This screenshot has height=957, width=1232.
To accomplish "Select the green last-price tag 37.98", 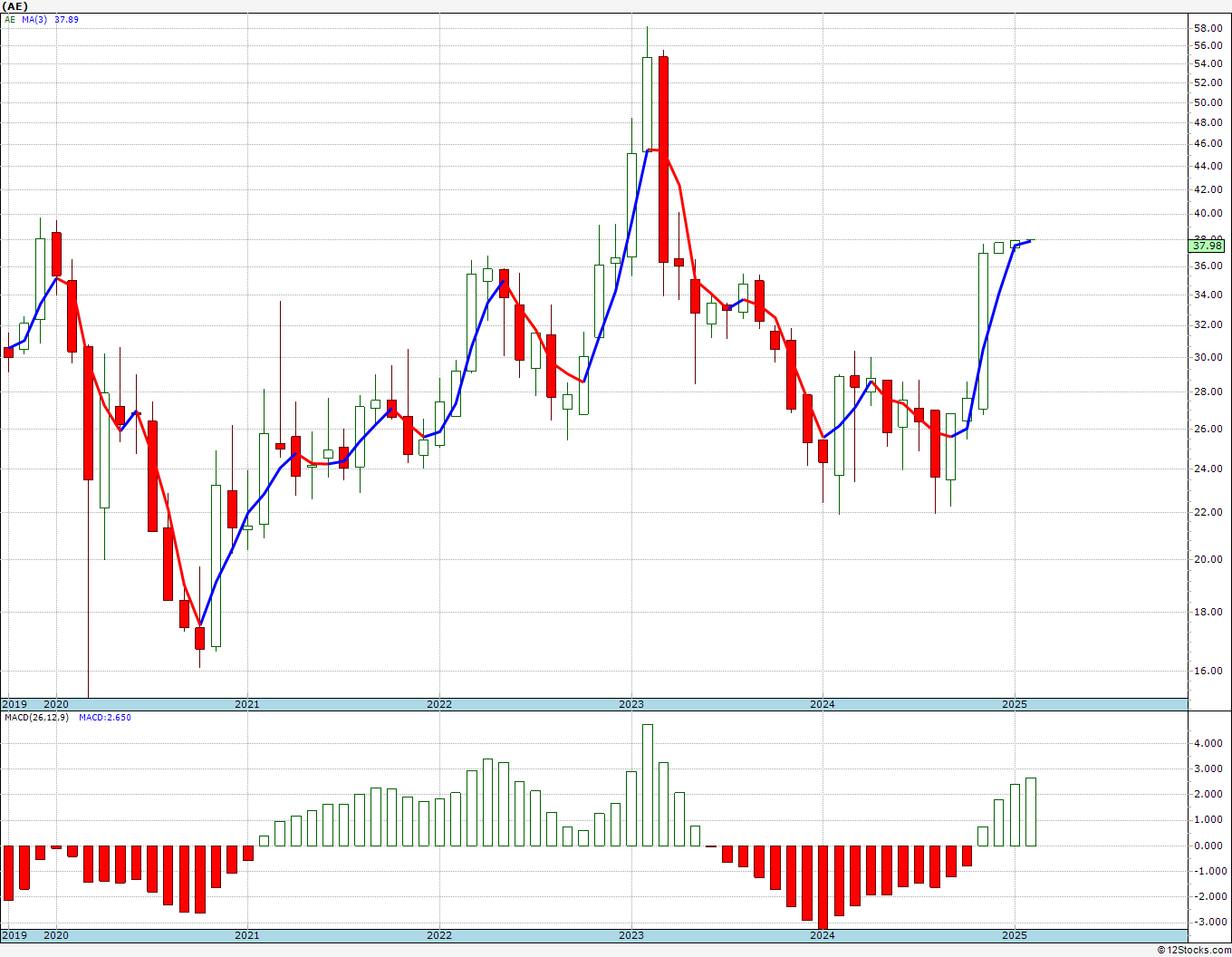I will [1207, 246].
